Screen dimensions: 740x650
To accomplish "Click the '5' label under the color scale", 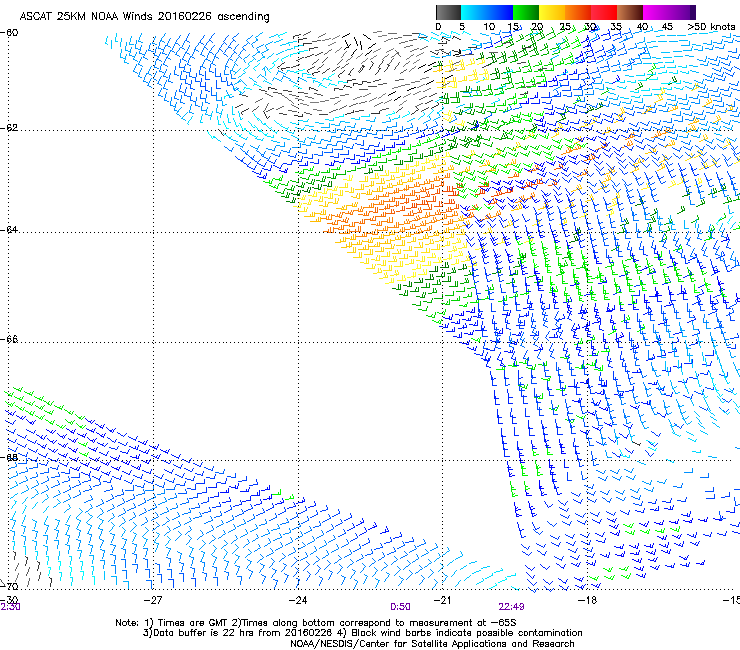I will (x=462, y=27).
